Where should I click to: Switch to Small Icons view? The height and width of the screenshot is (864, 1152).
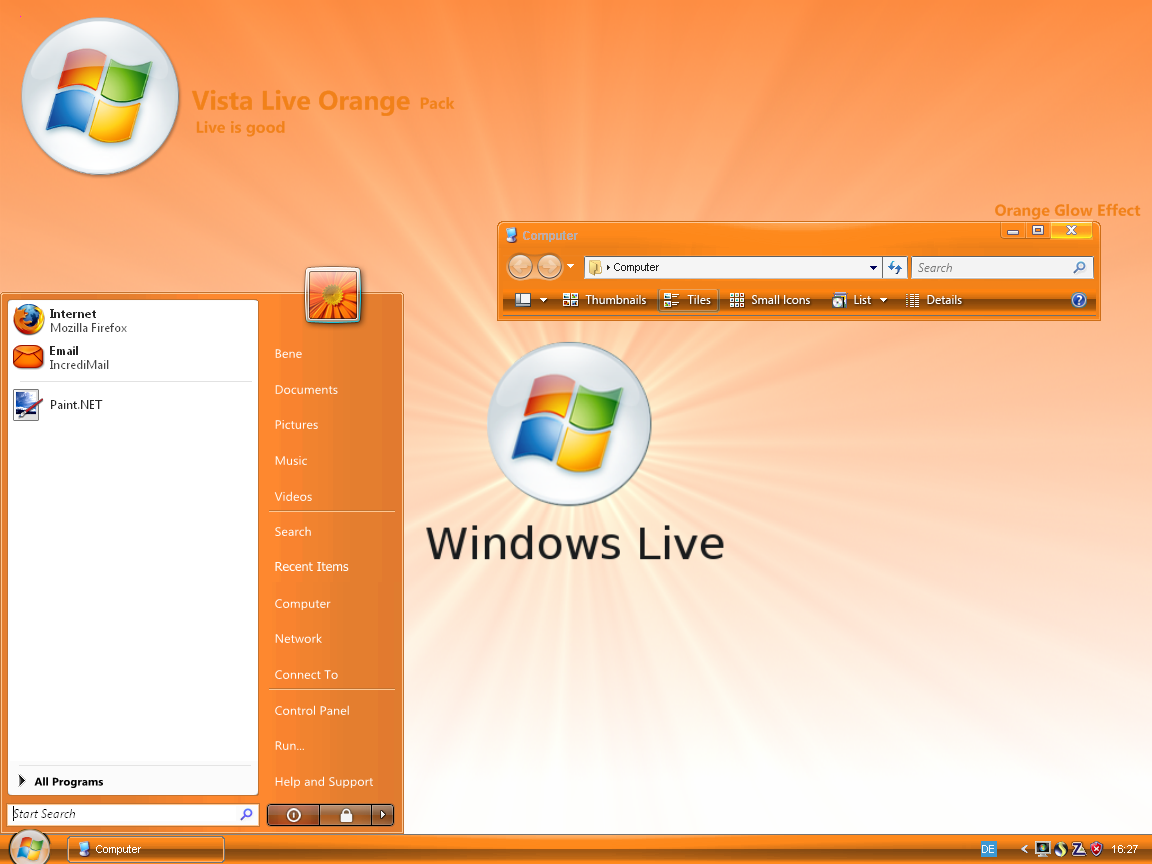pos(769,300)
